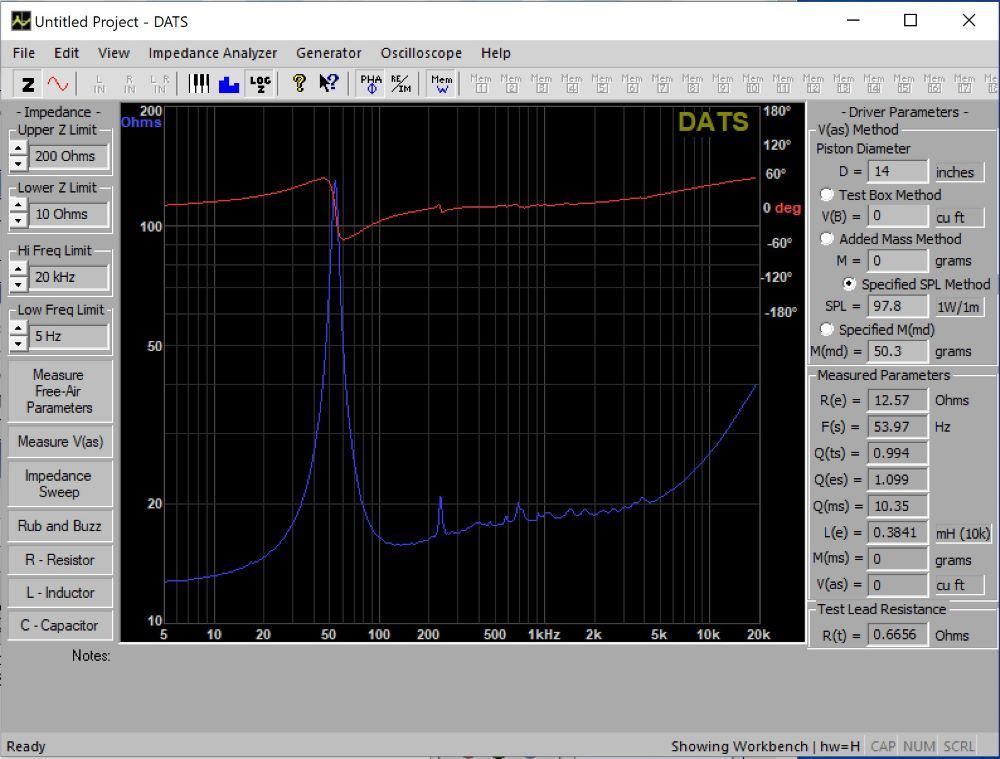Select the Z impedance analyzer mode icon
The image size is (1000, 759).
(27, 84)
